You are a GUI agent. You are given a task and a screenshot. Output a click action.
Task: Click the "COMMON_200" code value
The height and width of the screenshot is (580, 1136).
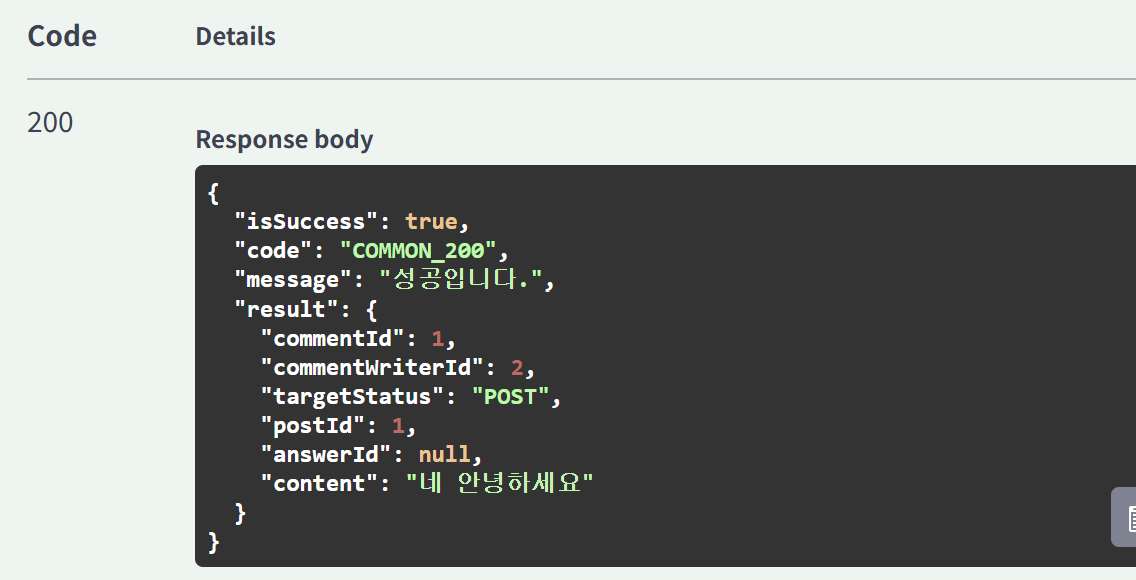tap(418, 251)
